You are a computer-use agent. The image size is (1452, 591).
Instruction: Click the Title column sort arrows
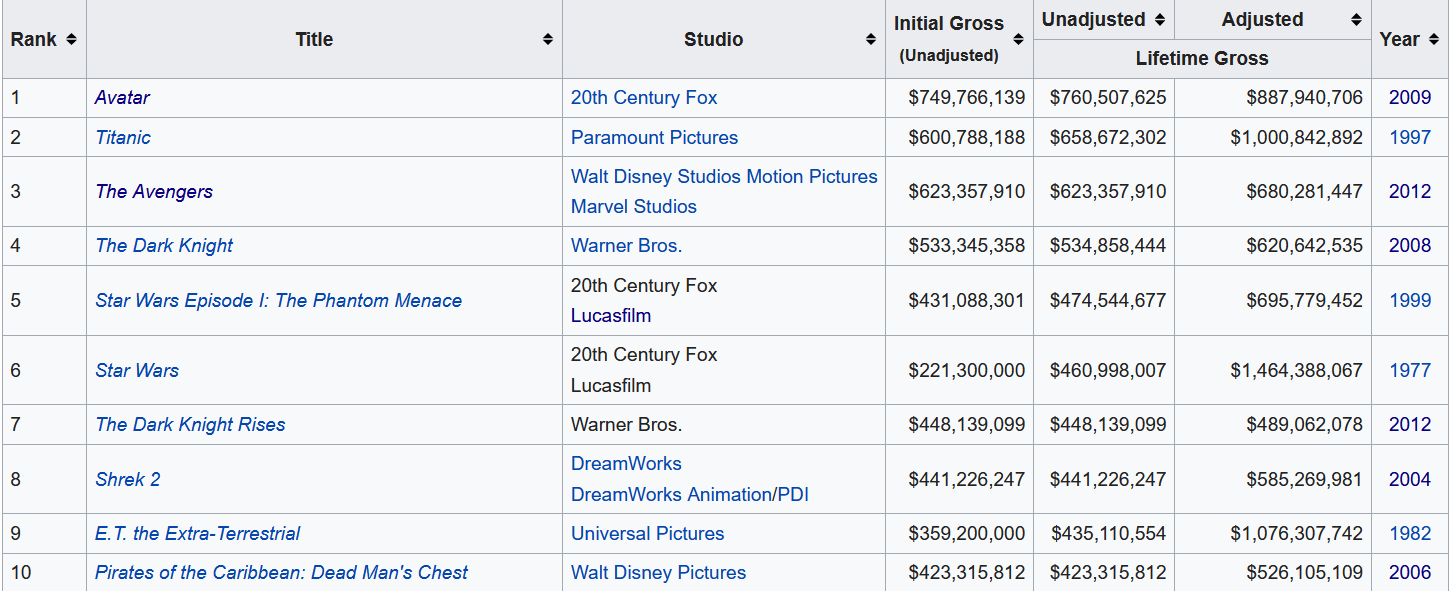547,39
